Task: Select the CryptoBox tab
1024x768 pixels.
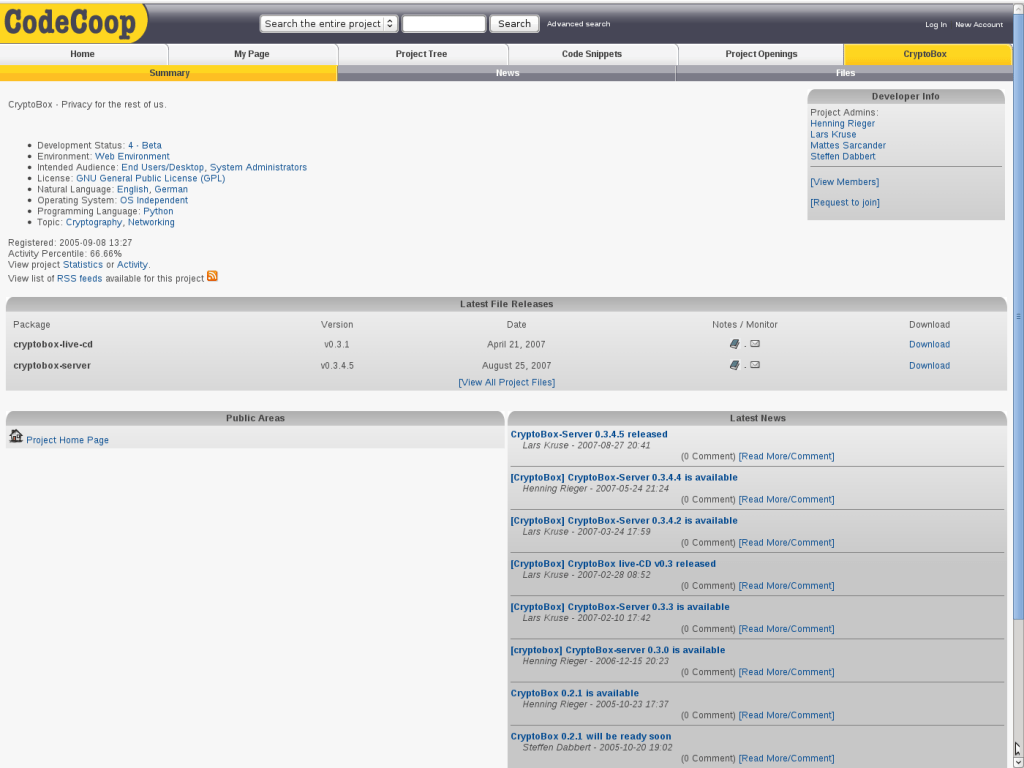Action: pyautogui.click(x=925, y=54)
